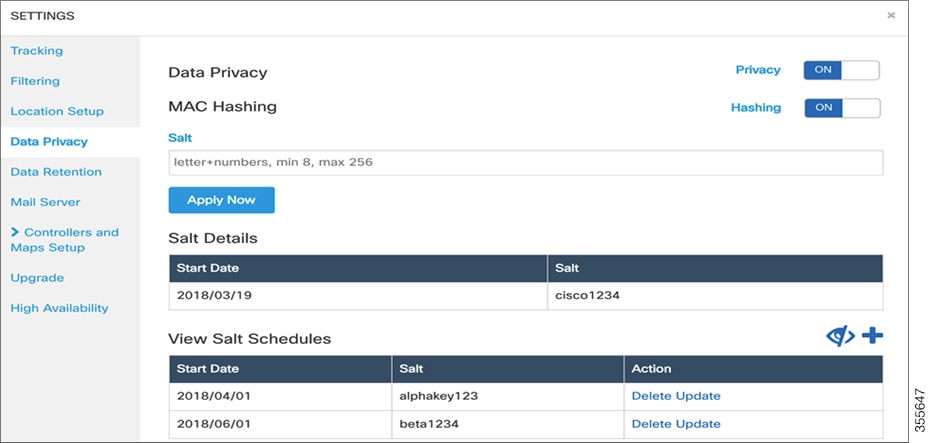Click the MAC Hashing heading
This screenshot has width=931, height=443.
coord(223,107)
